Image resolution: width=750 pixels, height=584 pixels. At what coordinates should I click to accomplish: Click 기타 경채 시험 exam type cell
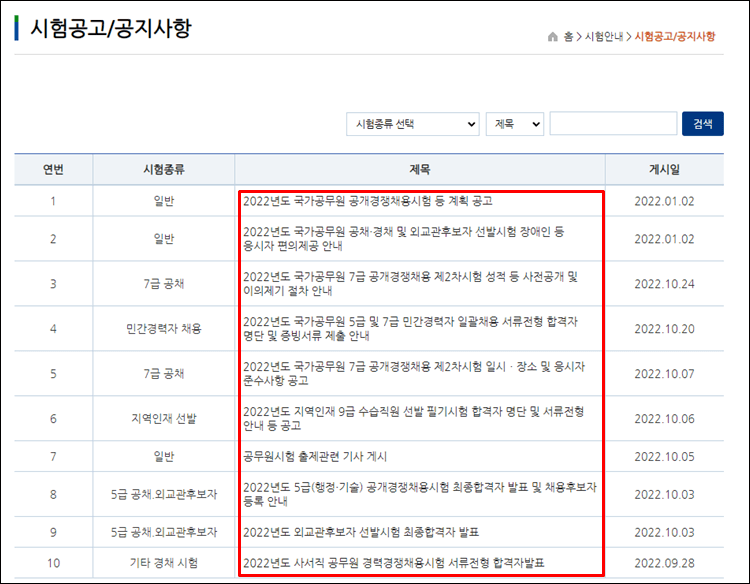[164, 563]
